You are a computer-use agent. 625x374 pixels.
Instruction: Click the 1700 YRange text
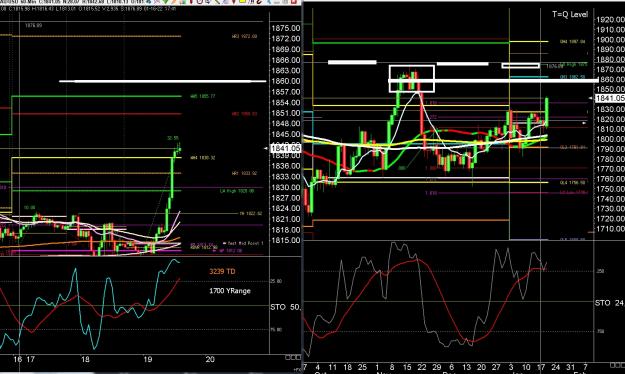[x=230, y=291]
